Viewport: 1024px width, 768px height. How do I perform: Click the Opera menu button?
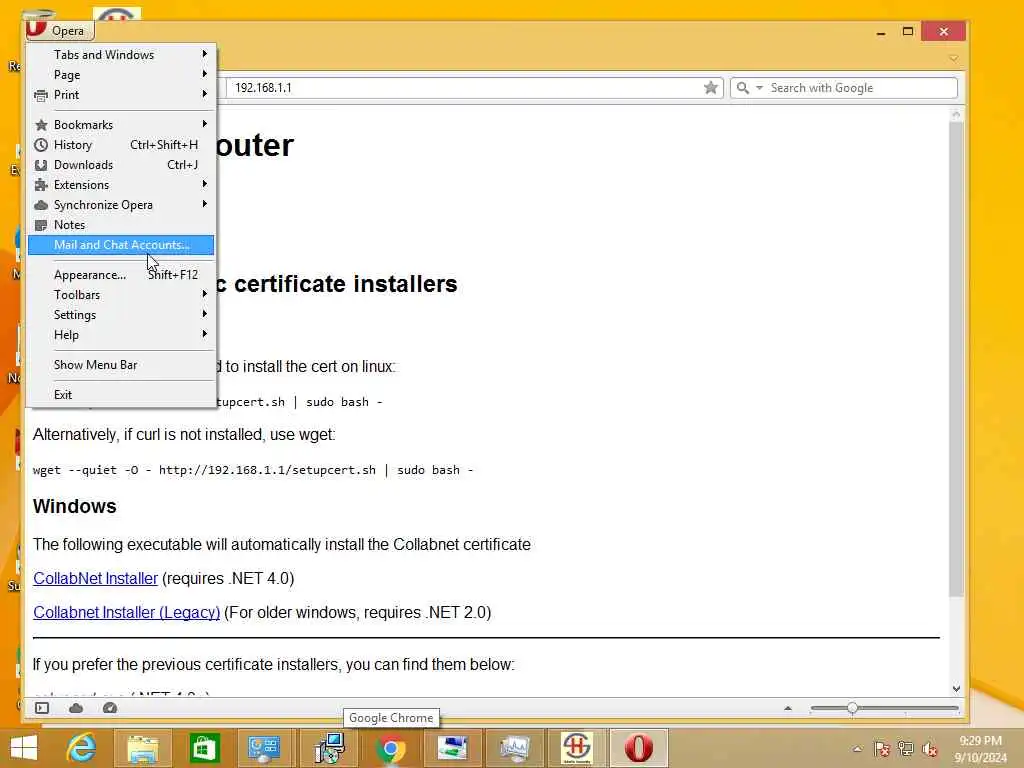59,30
